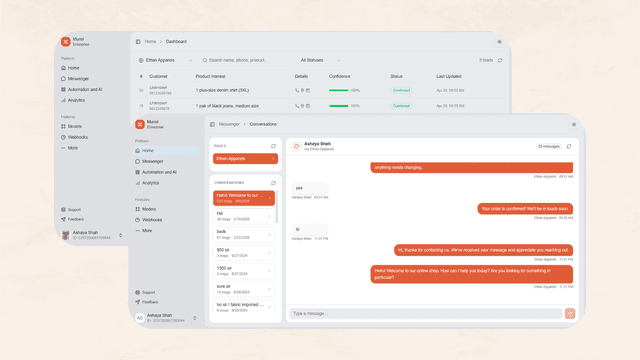Screen dimensions: 640x360
Task: Open Webhooks in the Dashboard window sidebar
Action: tap(74, 137)
